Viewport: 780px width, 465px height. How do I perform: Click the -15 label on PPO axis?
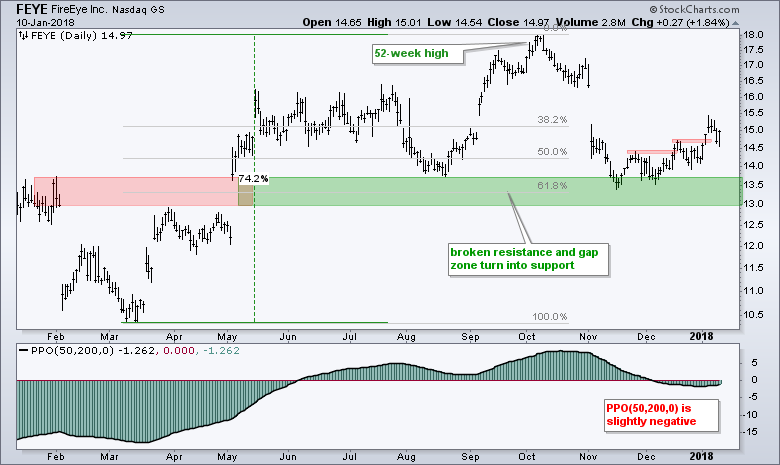pyautogui.click(x=751, y=432)
